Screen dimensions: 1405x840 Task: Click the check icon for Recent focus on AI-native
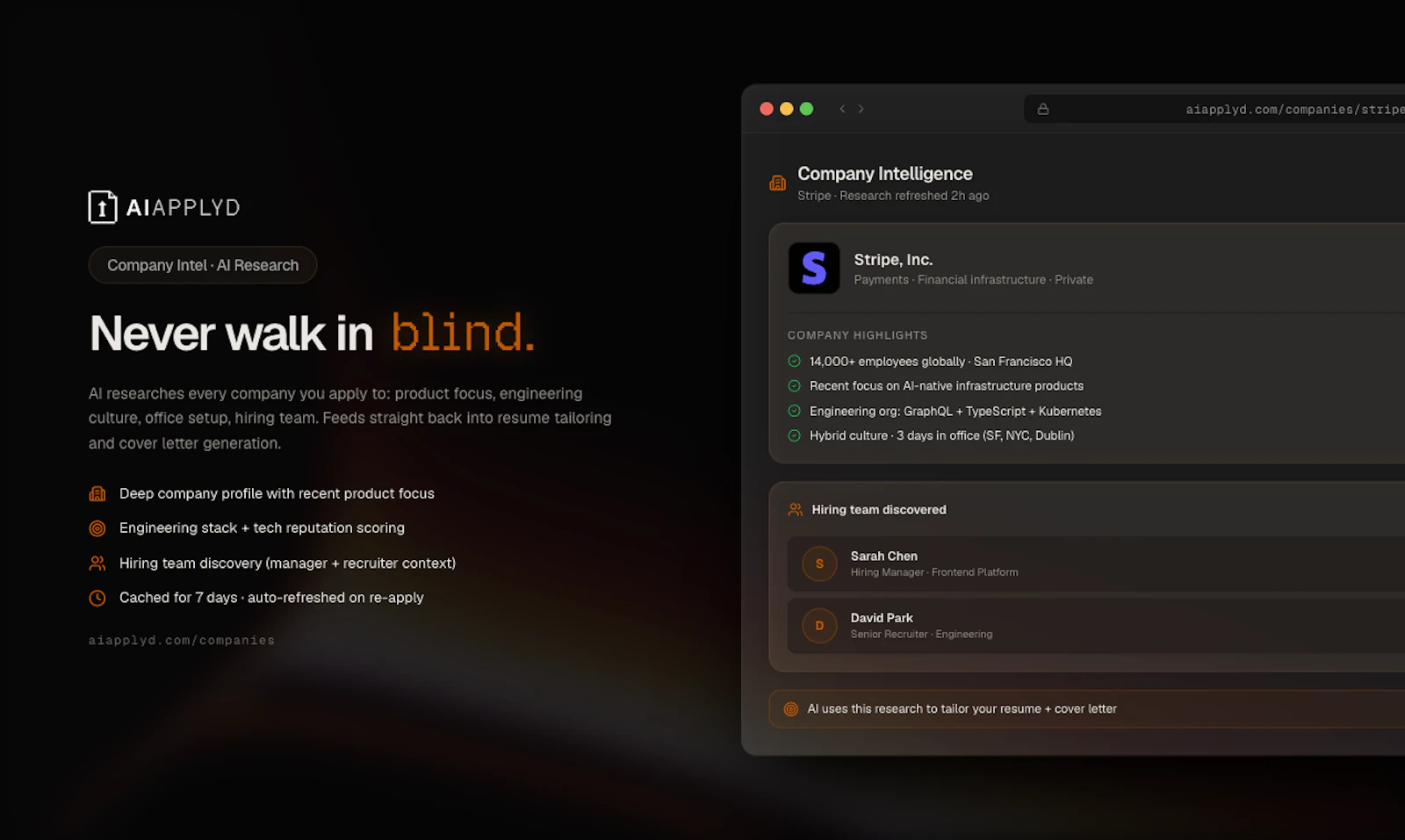click(x=794, y=386)
